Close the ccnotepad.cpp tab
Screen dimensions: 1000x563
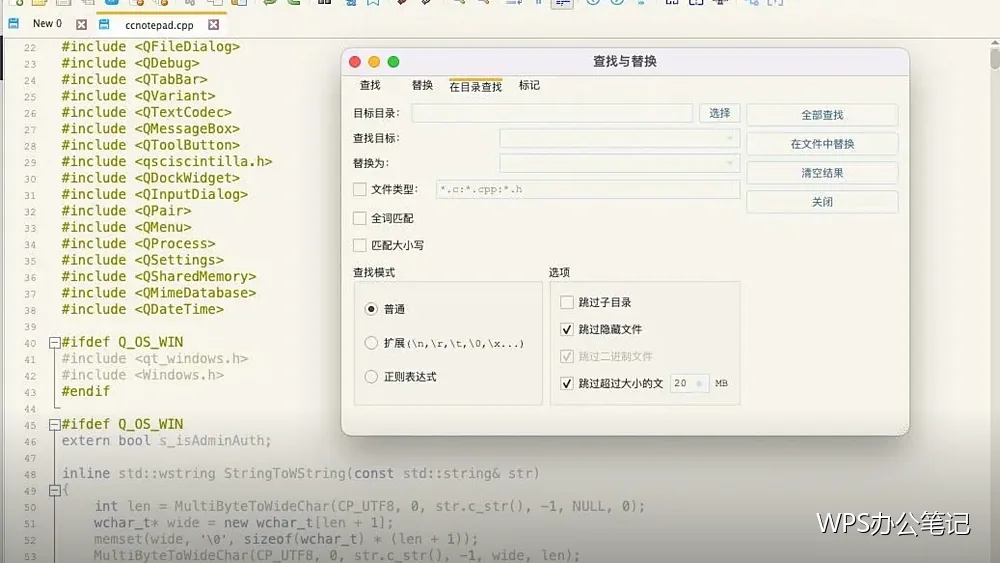pyautogui.click(x=214, y=25)
